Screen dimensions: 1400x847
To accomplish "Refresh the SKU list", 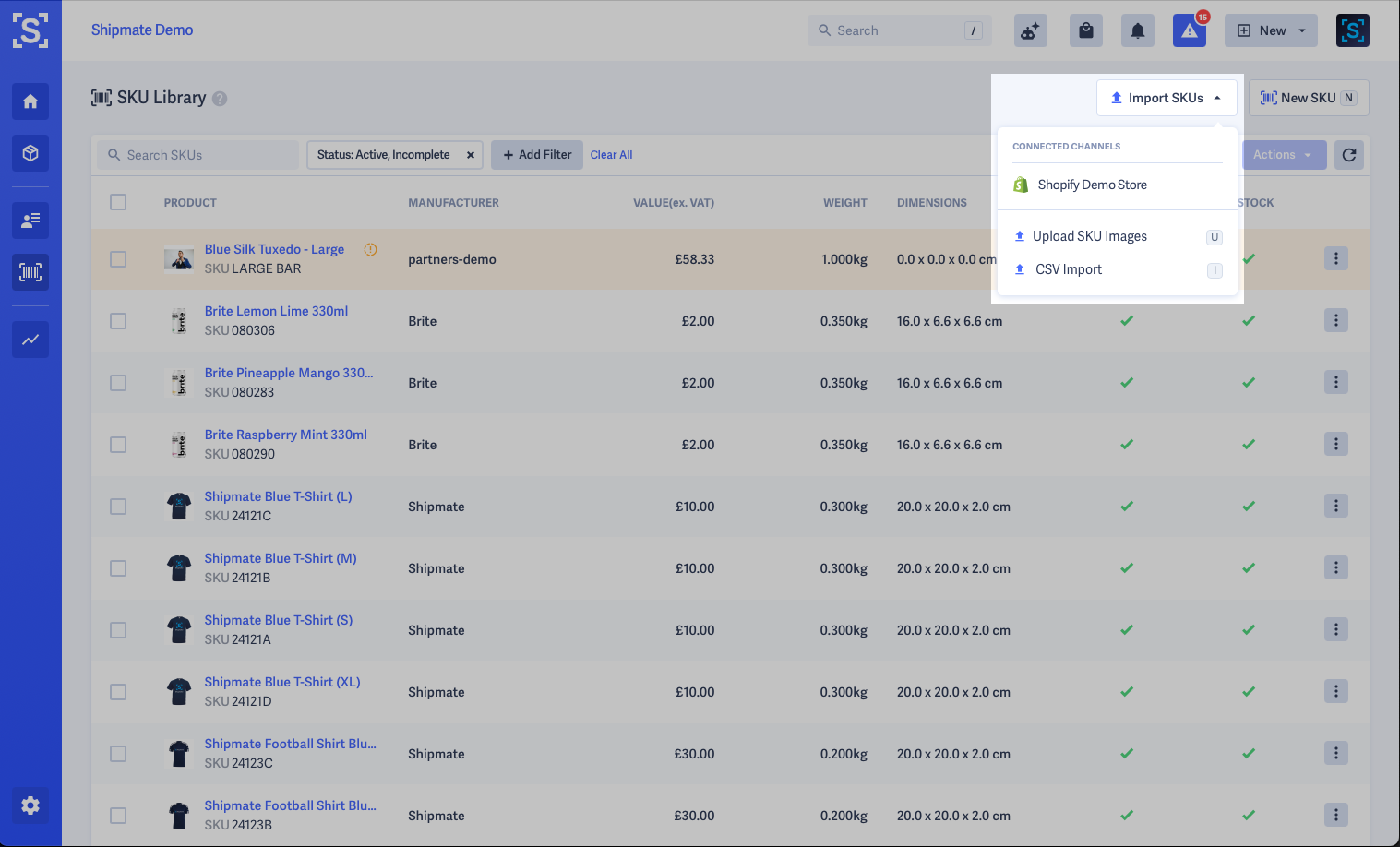I will tap(1349, 155).
